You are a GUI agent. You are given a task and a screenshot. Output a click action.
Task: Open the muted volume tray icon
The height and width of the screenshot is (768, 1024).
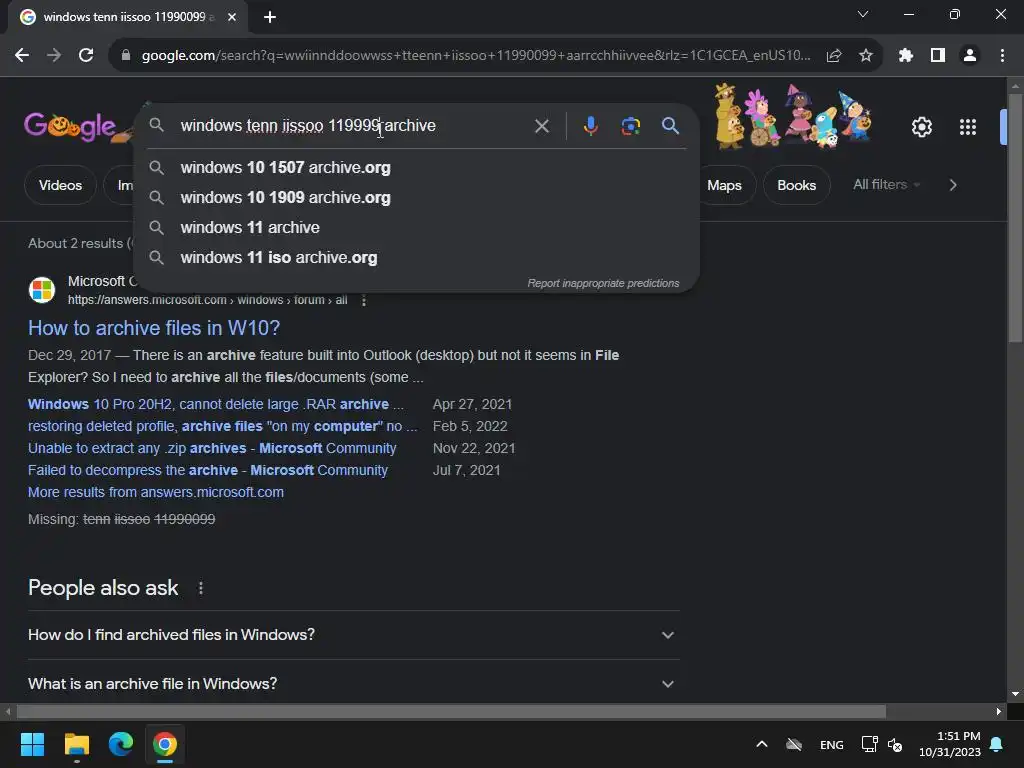[x=895, y=744]
